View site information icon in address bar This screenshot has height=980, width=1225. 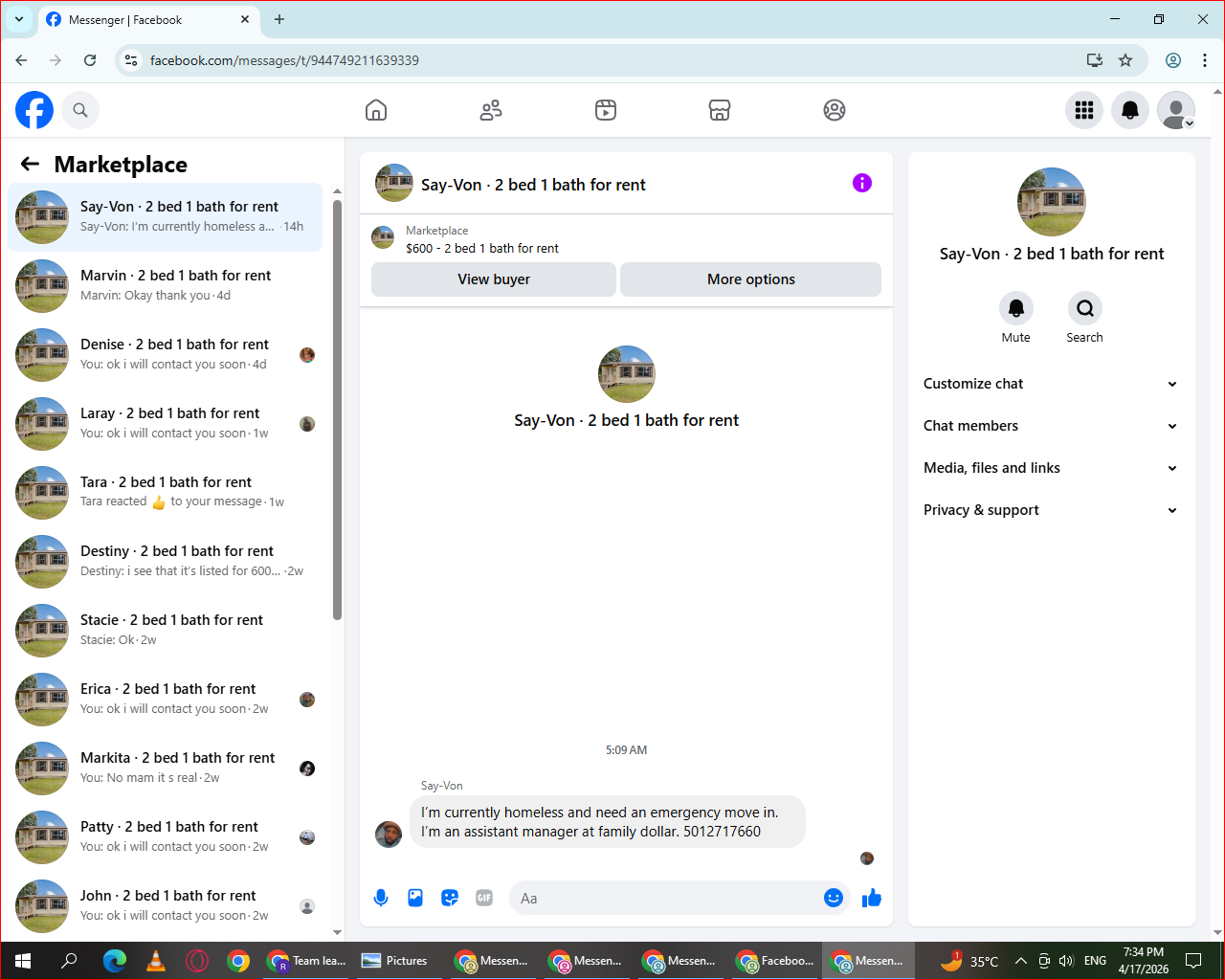[x=131, y=60]
